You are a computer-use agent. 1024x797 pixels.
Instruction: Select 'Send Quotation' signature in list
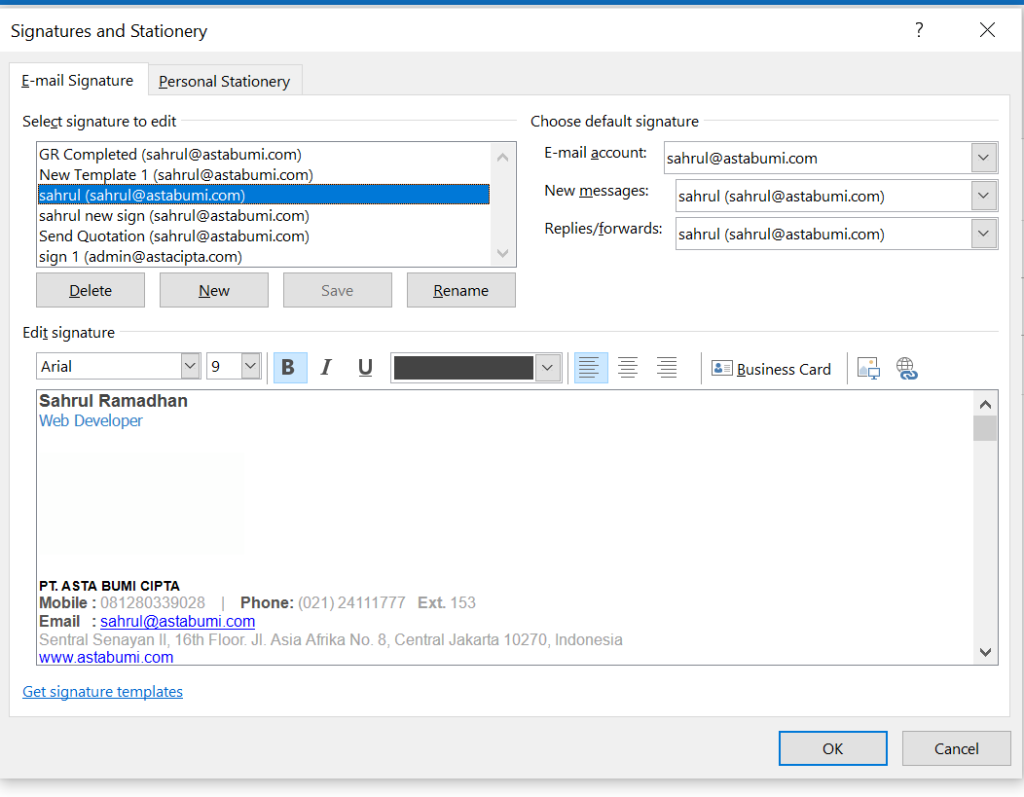[x=174, y=236]
